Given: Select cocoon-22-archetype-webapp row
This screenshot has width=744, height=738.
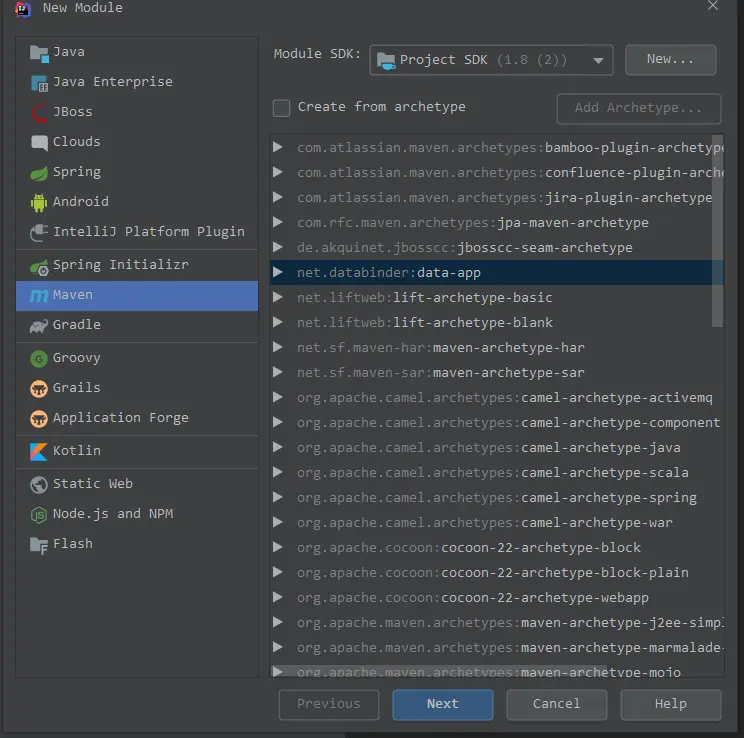Looking at the screenshot, I should pyautogui.click(x=497, y=598).
